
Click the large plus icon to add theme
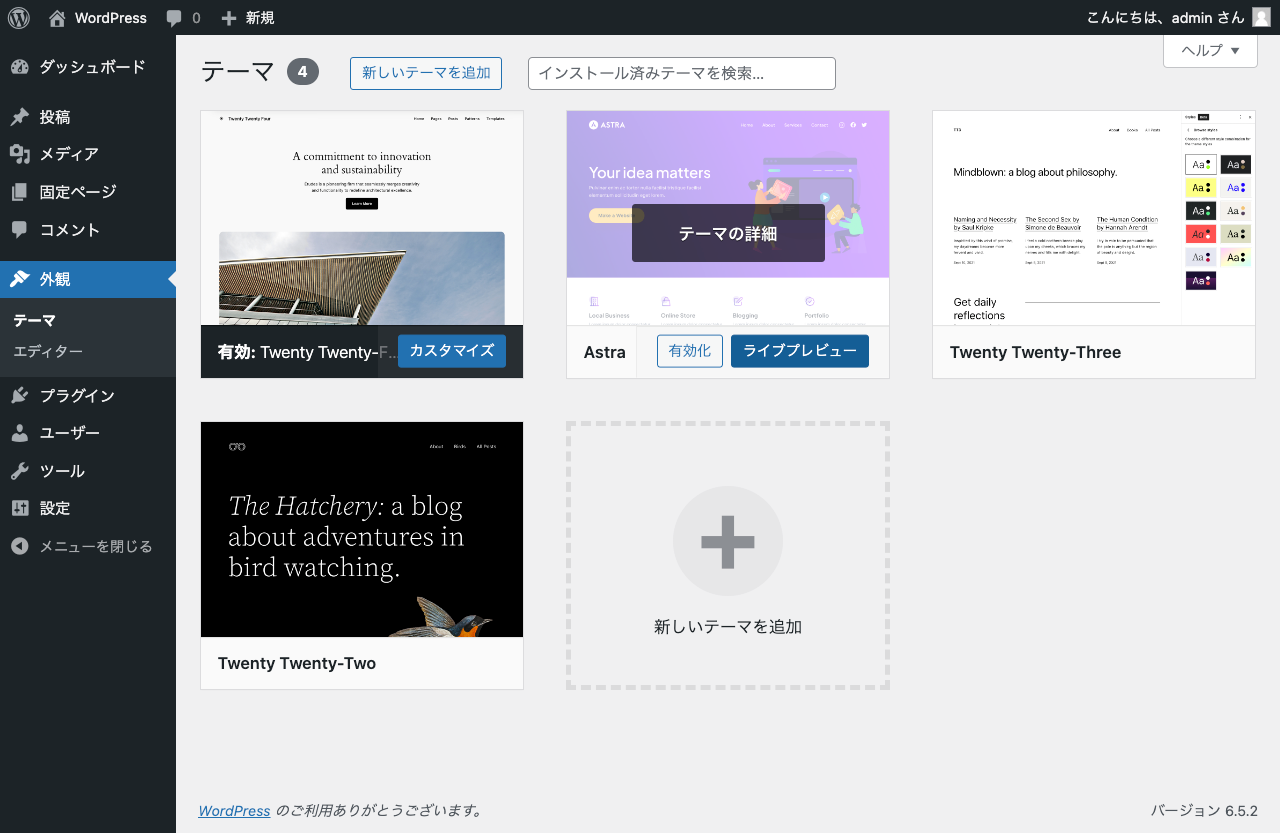[x=728, y=541]
